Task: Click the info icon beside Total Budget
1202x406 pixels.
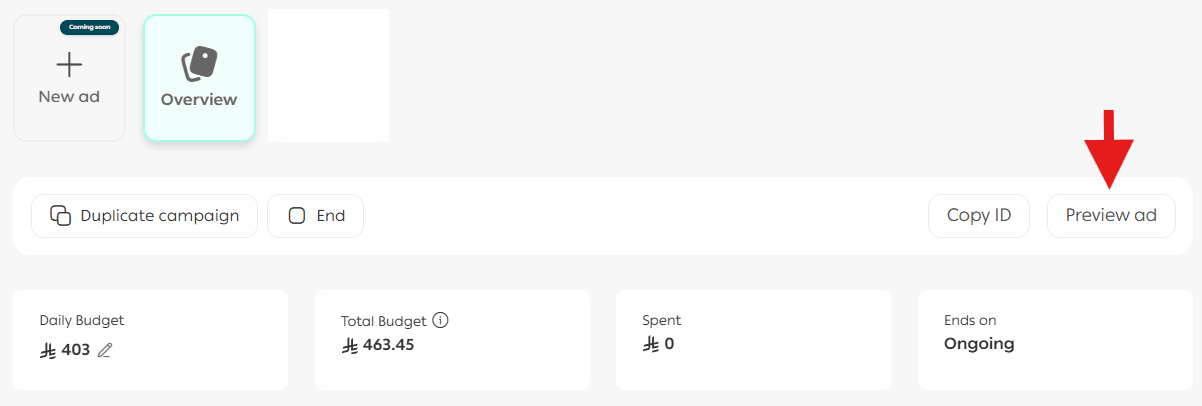Action: (x=440, y=321)
